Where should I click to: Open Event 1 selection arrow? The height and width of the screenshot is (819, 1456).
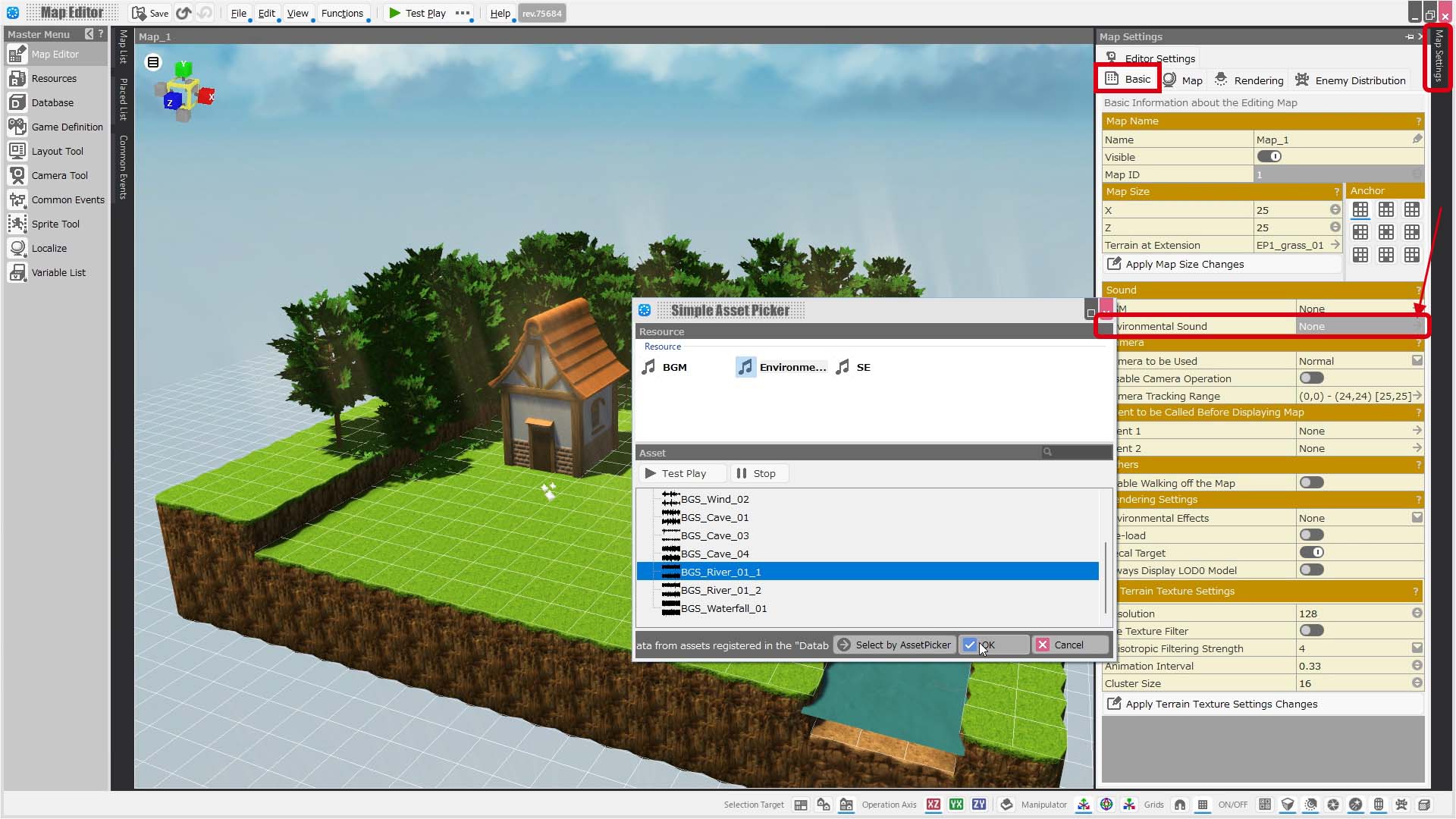(1417, 431)
